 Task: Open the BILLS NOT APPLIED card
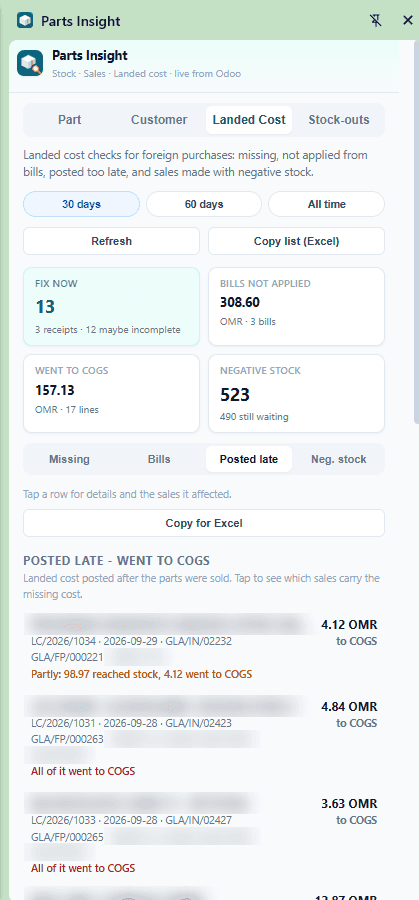pos(296,307)
